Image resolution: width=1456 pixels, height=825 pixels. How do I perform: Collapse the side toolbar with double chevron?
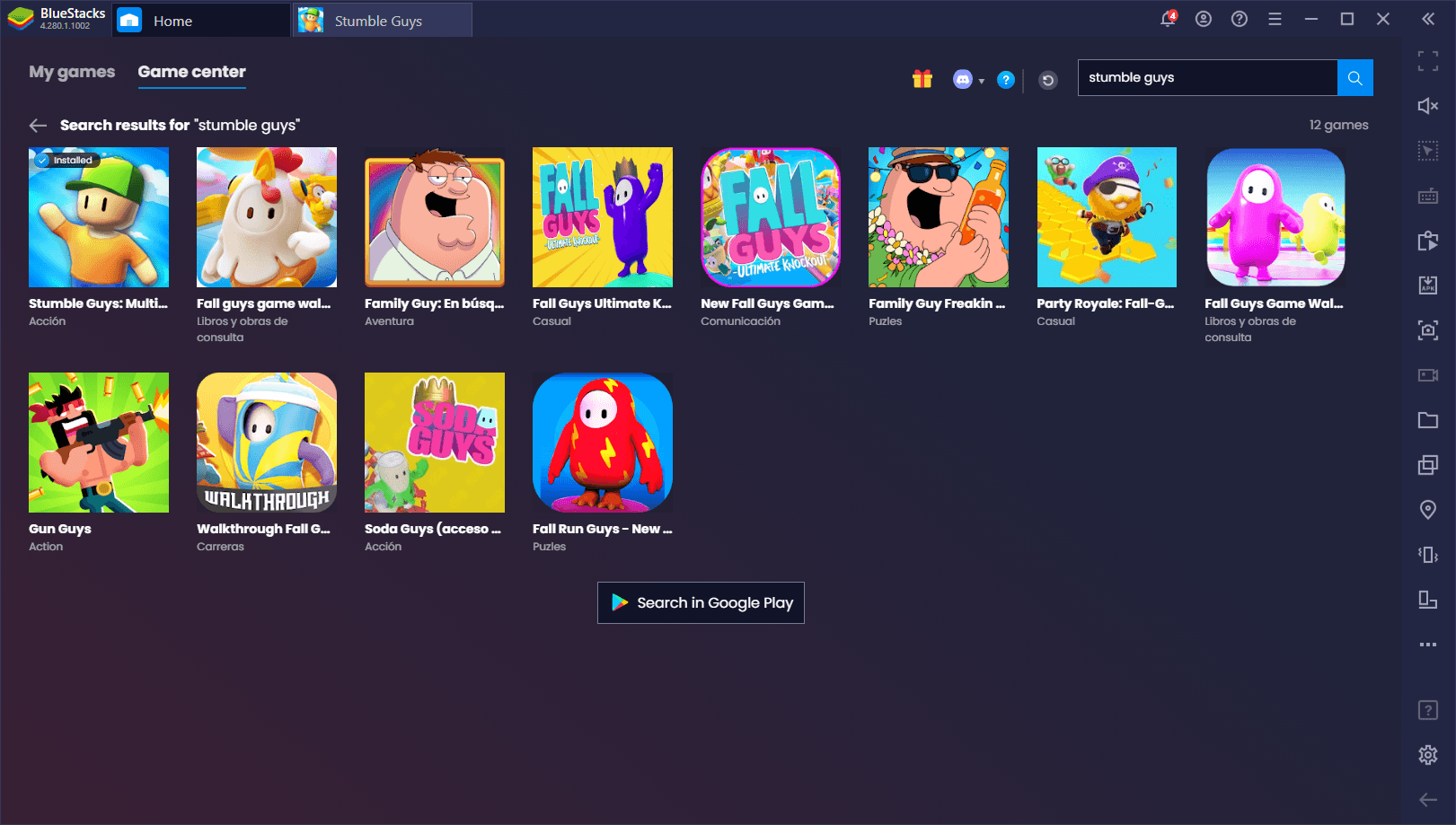pos(1428,19)
